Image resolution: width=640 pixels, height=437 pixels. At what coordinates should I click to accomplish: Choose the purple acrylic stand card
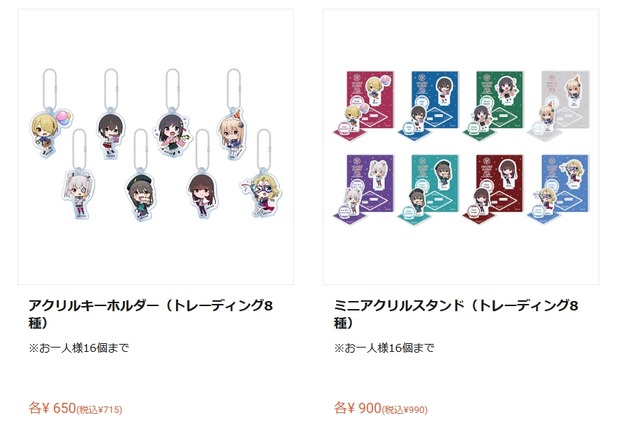click(x=364, y=189)
